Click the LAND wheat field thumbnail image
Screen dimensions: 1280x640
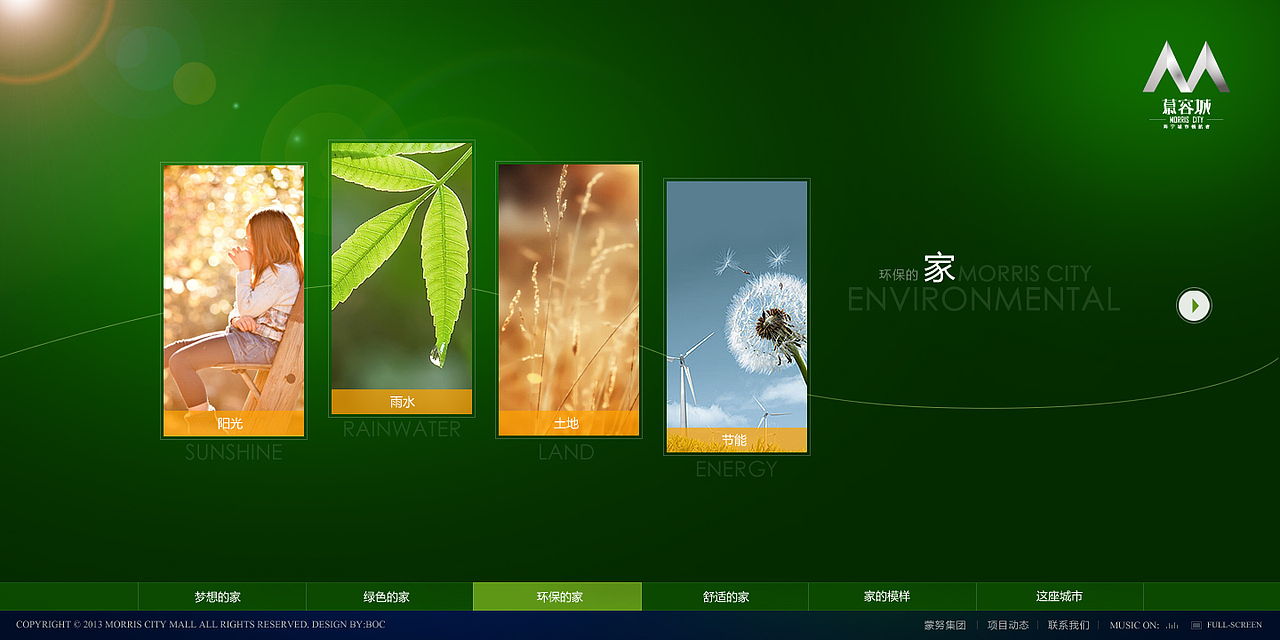(x=567, y=290)
